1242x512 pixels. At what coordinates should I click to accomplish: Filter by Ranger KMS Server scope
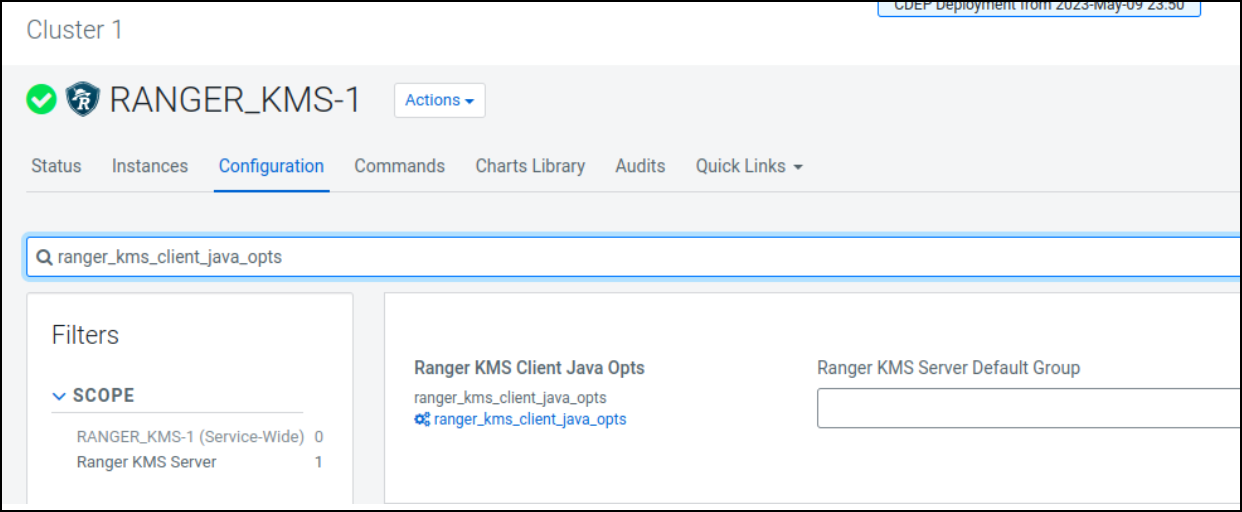pyautogui.click(x=146, y=462)
